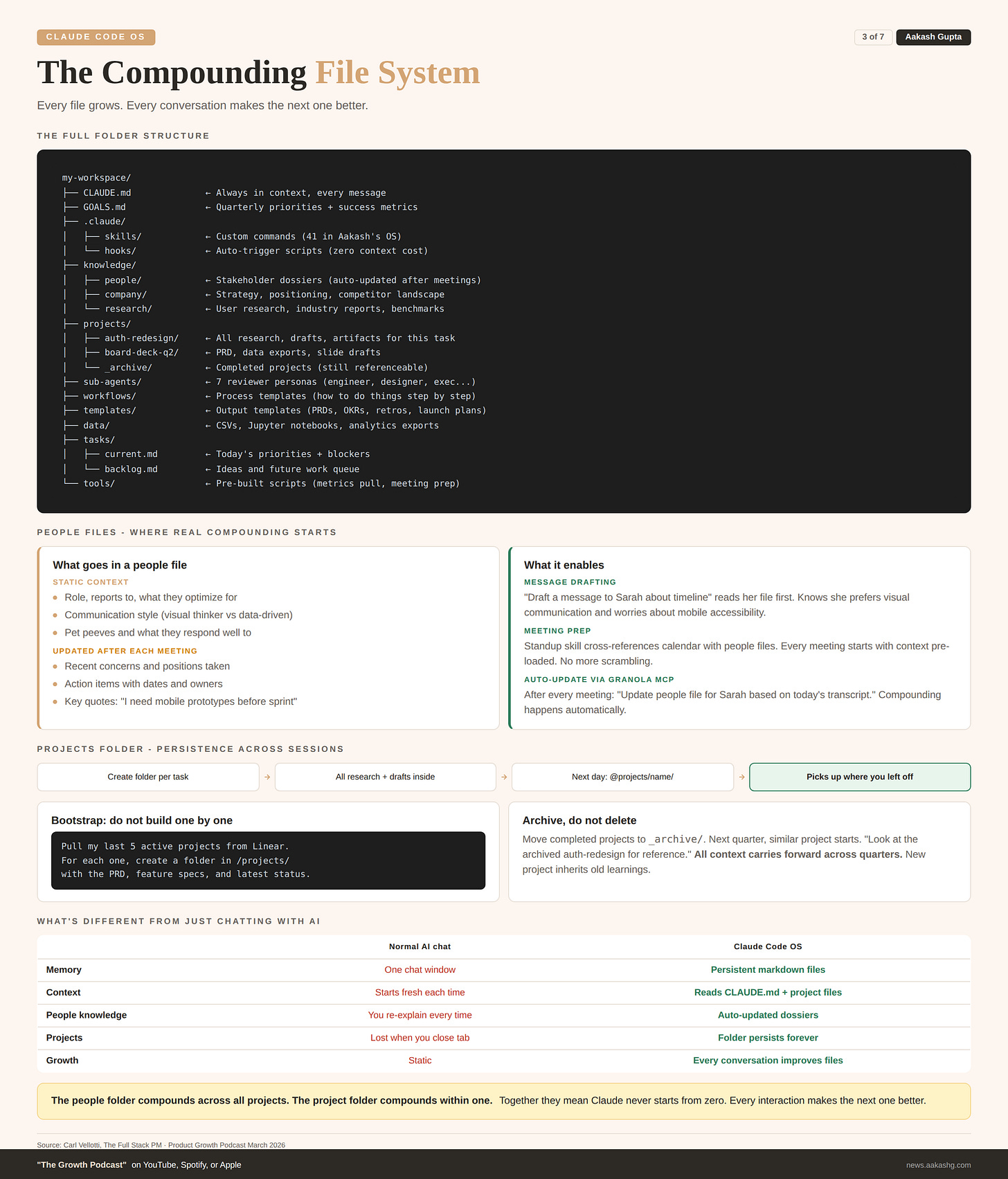Click the 'Archive, do not delete' heading
The image size is (1008, 1179).
point(579,820)
